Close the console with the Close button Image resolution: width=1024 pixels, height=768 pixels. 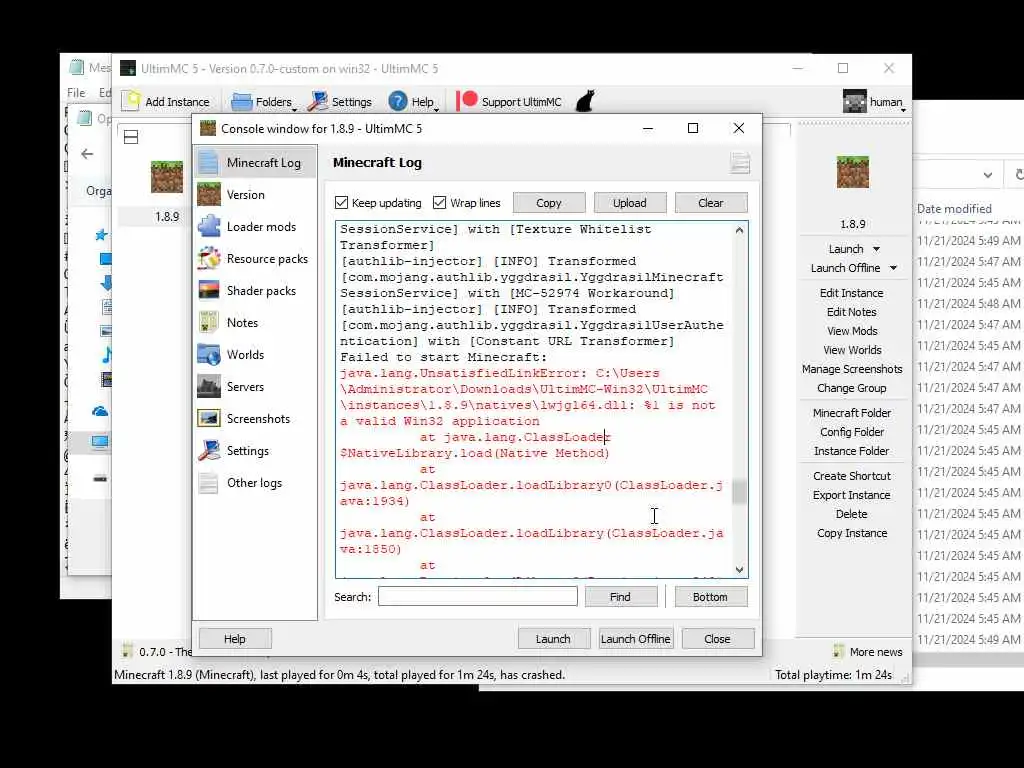click(717, 639)
